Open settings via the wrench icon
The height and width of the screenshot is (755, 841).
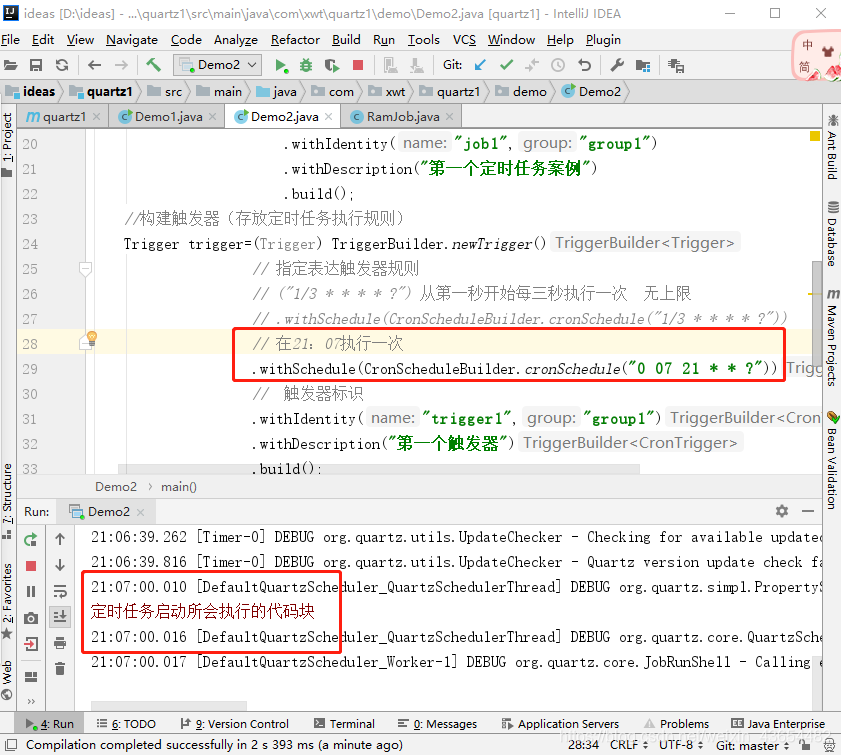click(x=617, y=65)
